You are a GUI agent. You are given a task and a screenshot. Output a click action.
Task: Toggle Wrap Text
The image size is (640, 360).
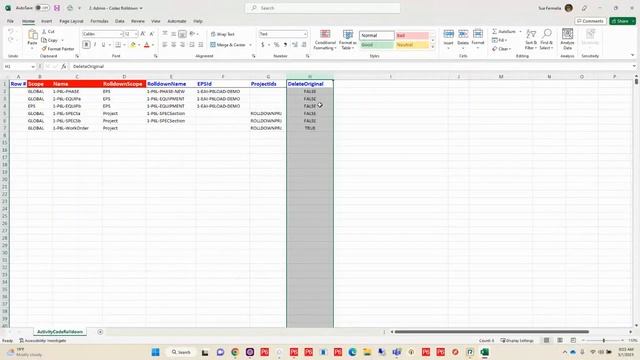pyautogui.click(x=222, y=34)
